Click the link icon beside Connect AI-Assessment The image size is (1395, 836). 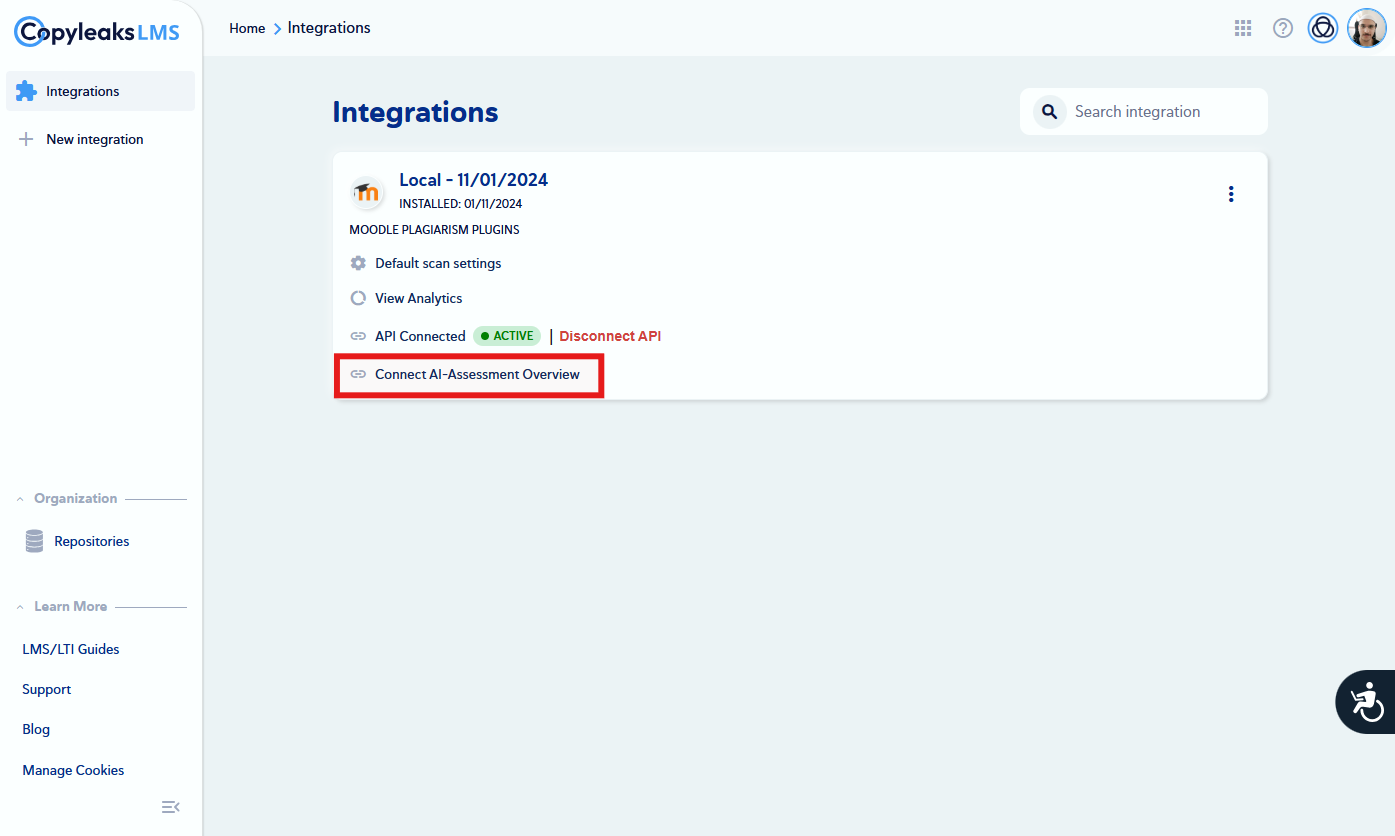[358, 374]
